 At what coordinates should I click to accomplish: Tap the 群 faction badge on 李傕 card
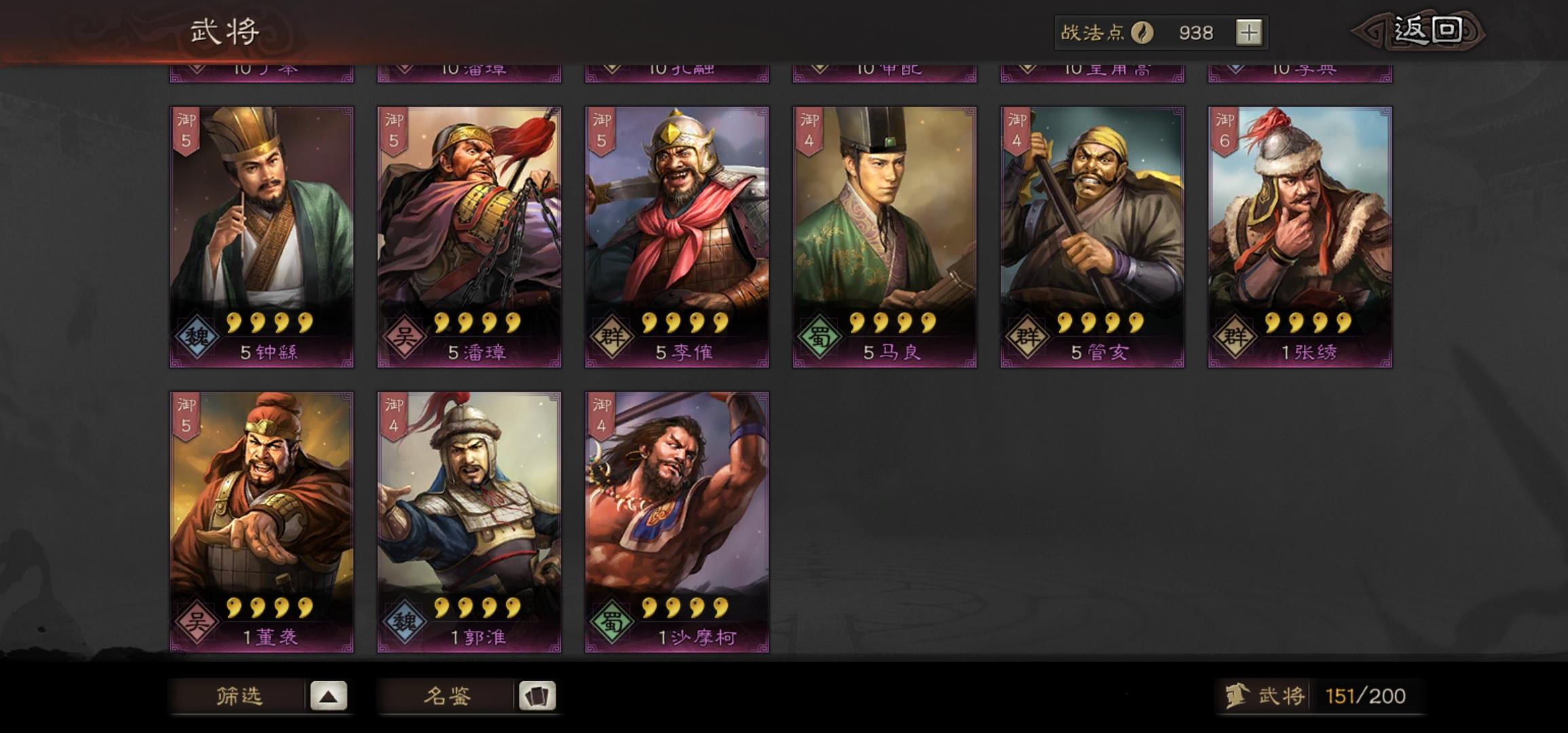click(x=612, y=336)
